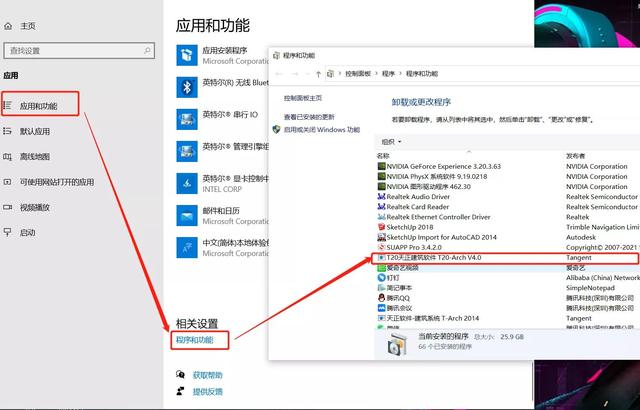The image size is (640, 410).
Task: Click the 钉钉 program icon
Action: click(381, 278)
